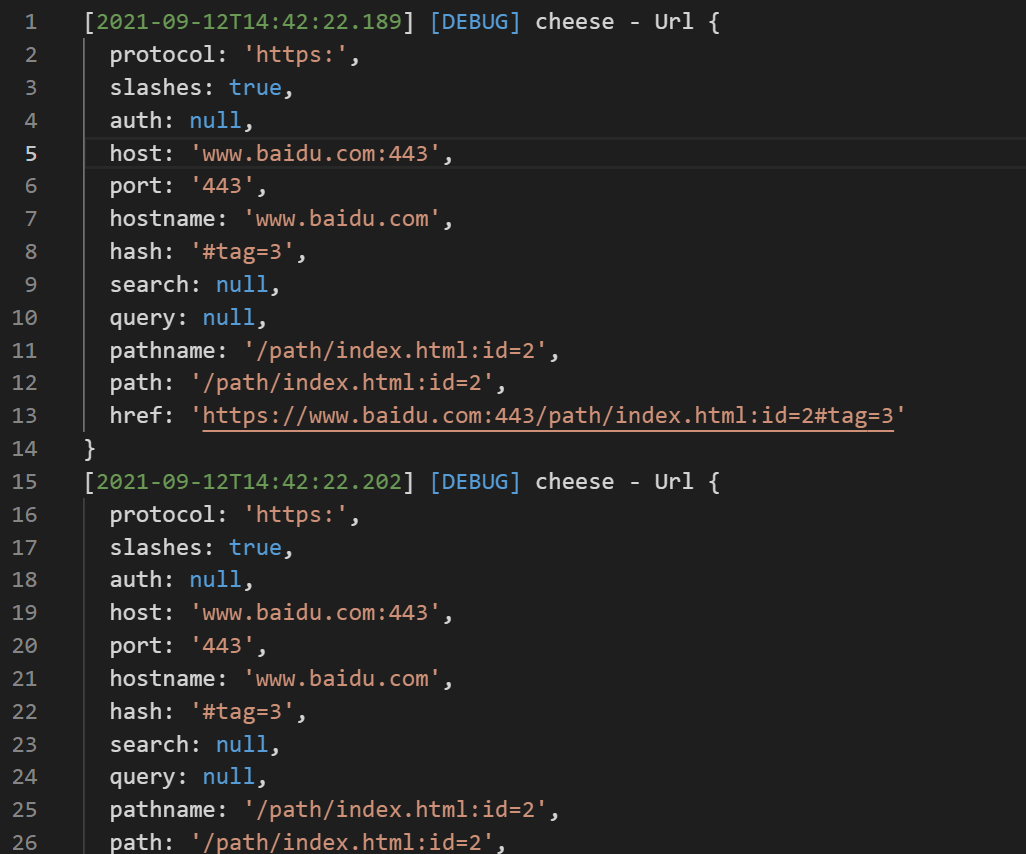Click pathname value on line 25
Screen dimensions: 1026x854
point(395,810)
